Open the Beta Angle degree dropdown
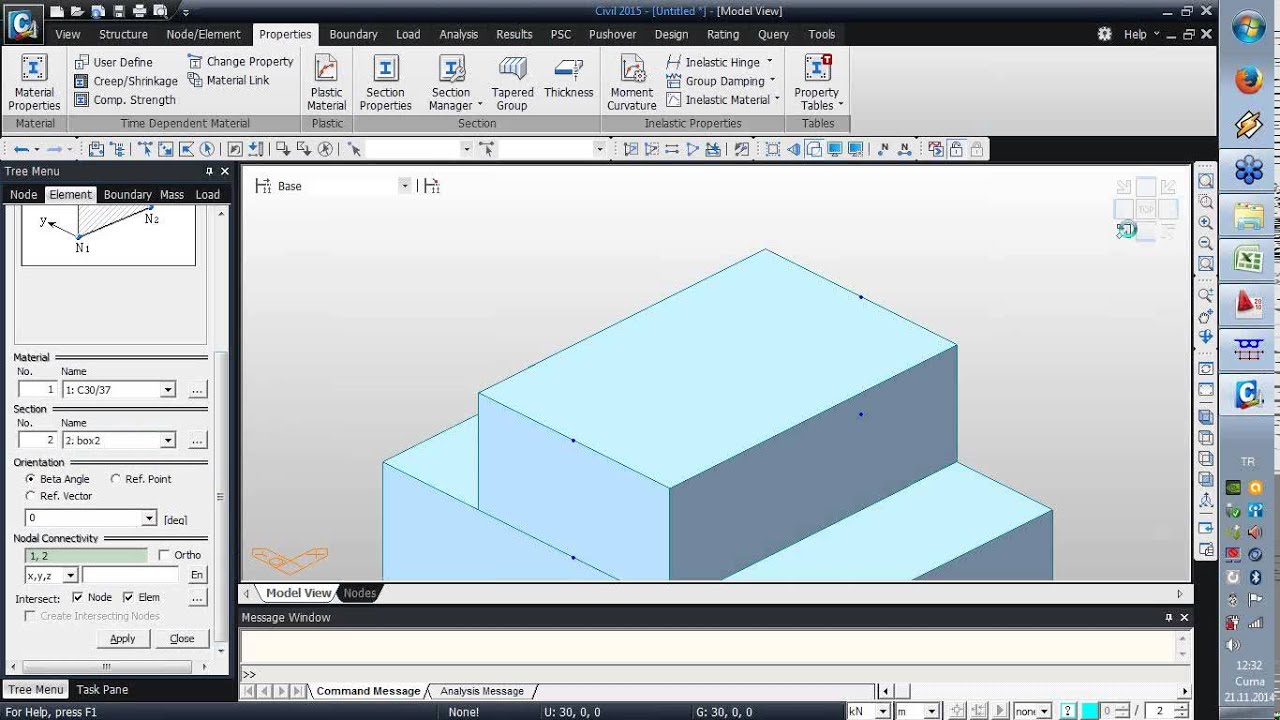 pyautogui.click(x=149, y=518)
